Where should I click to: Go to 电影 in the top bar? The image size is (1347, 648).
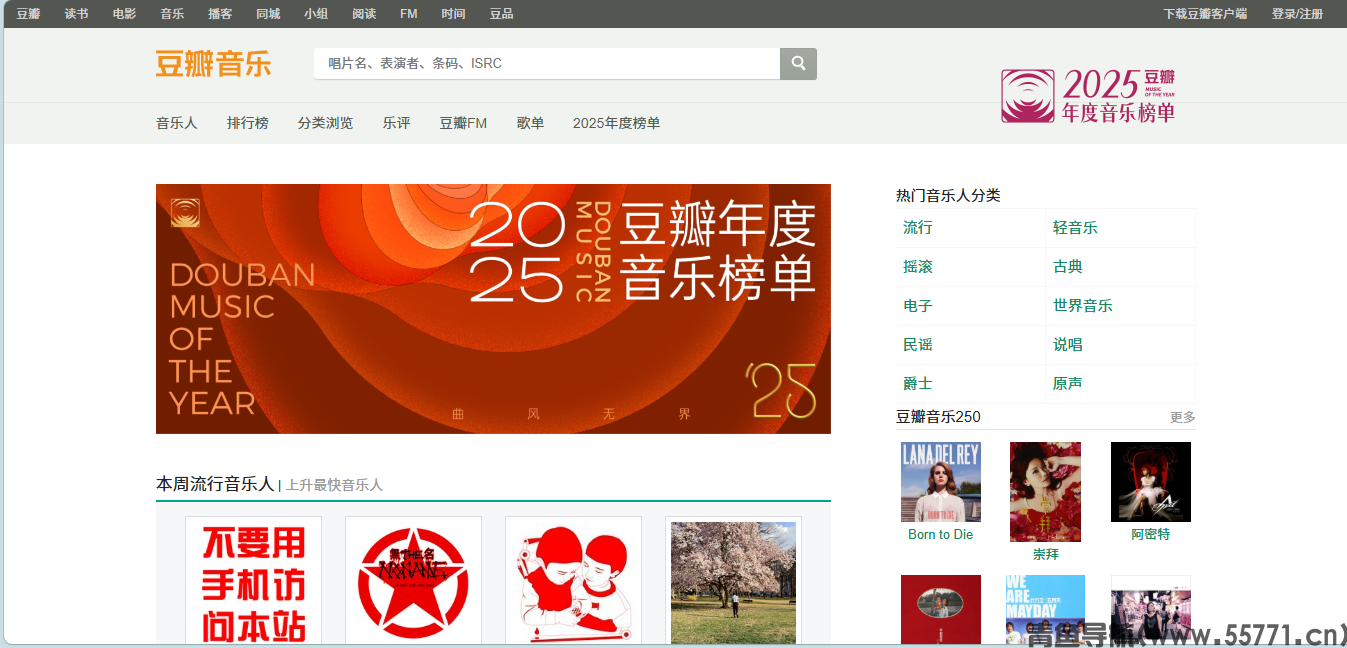coord(124,14)
